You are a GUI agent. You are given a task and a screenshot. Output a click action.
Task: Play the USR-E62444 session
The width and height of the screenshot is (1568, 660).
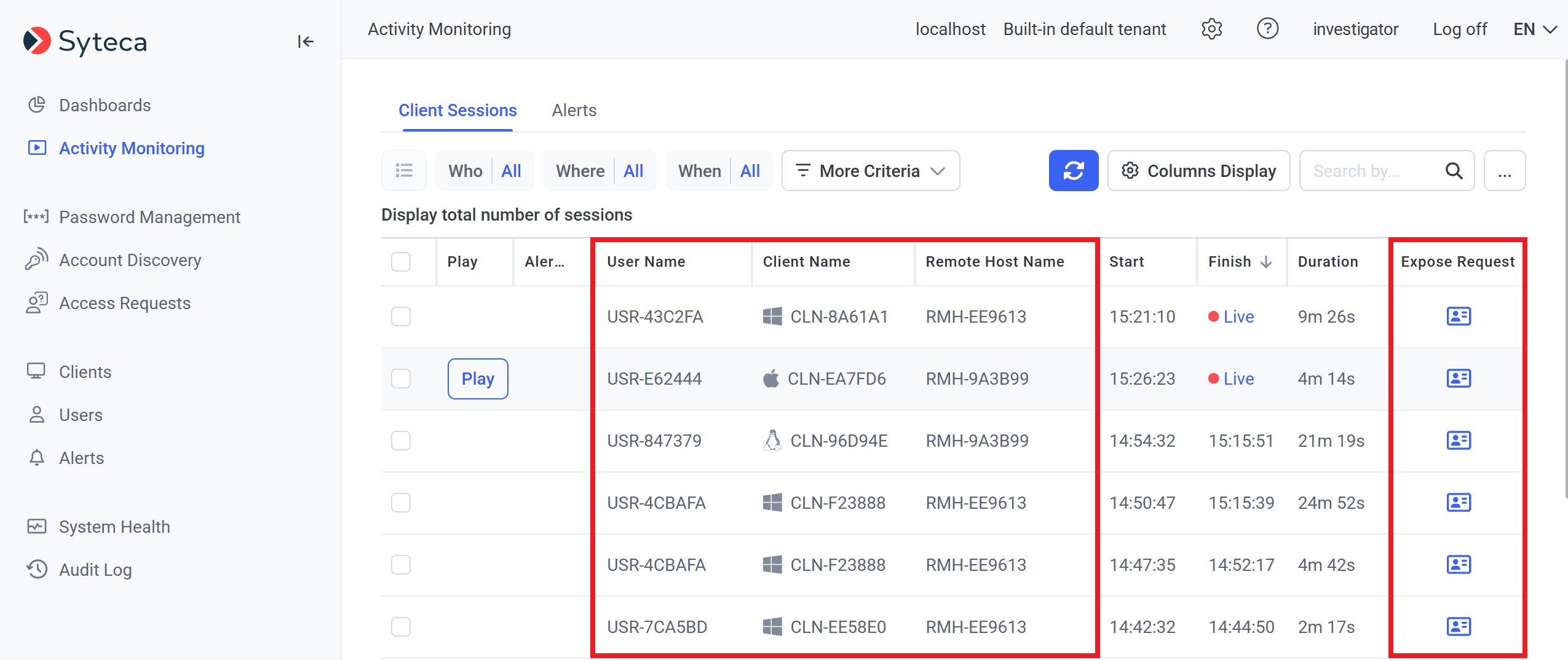tap(478, 379)
